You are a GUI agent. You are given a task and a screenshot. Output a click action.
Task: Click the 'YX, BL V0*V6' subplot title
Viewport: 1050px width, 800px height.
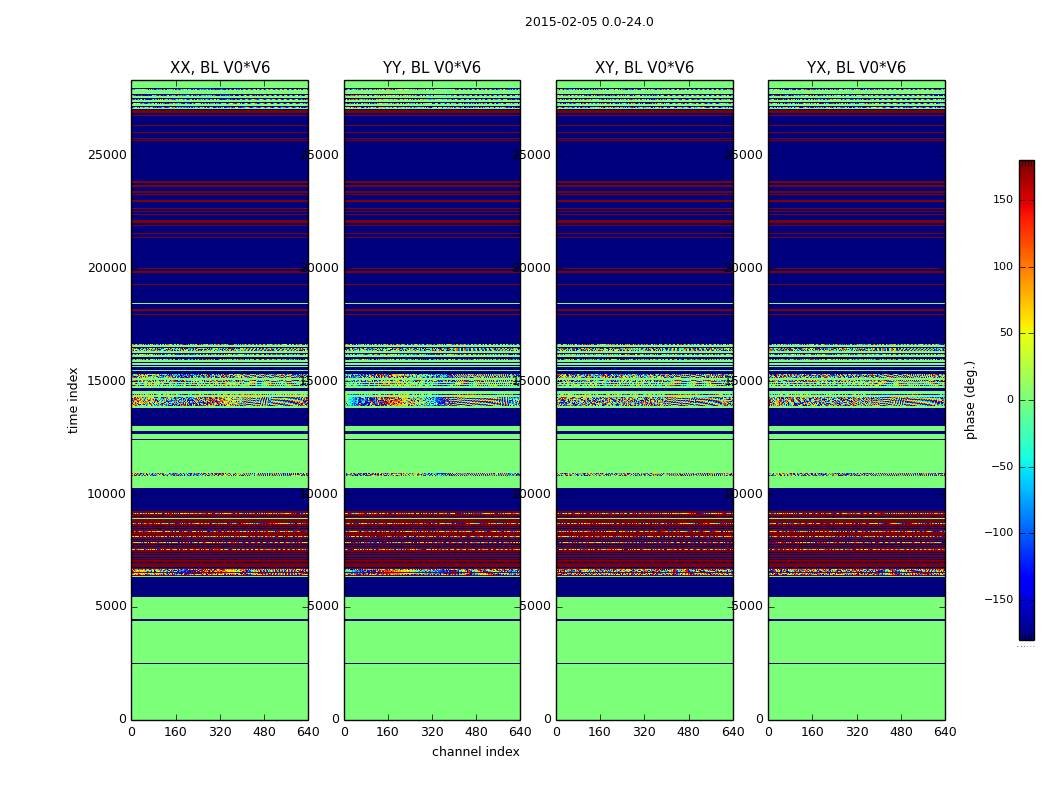pyautogui.click(x=856, y=68)
